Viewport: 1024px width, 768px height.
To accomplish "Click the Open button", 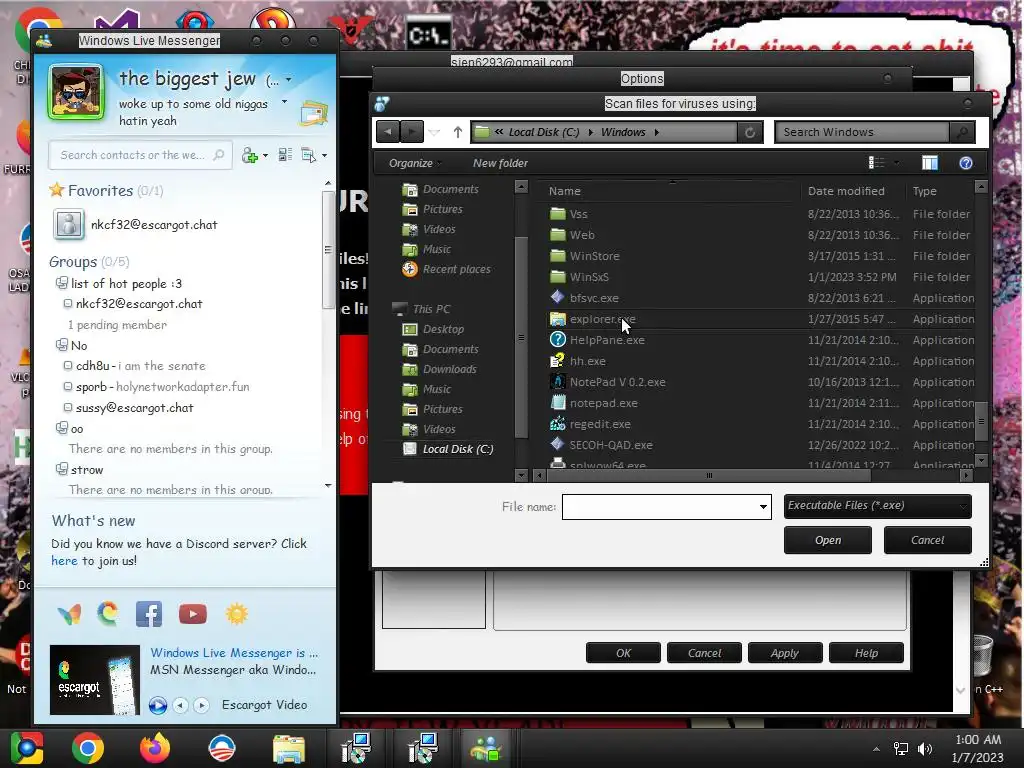I will click(827, 540).
